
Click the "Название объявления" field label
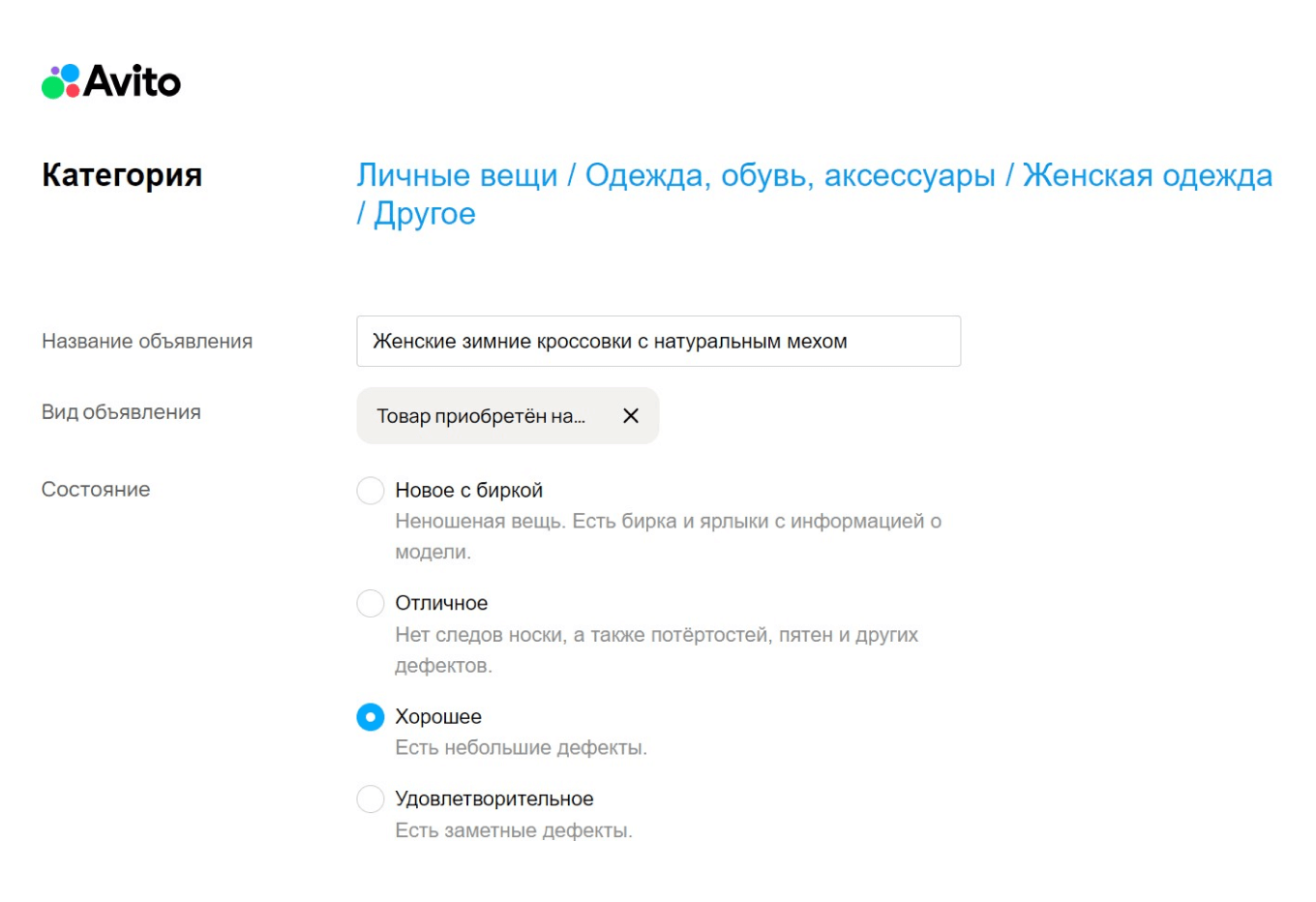pyautogui.click(x=147, y=341)
